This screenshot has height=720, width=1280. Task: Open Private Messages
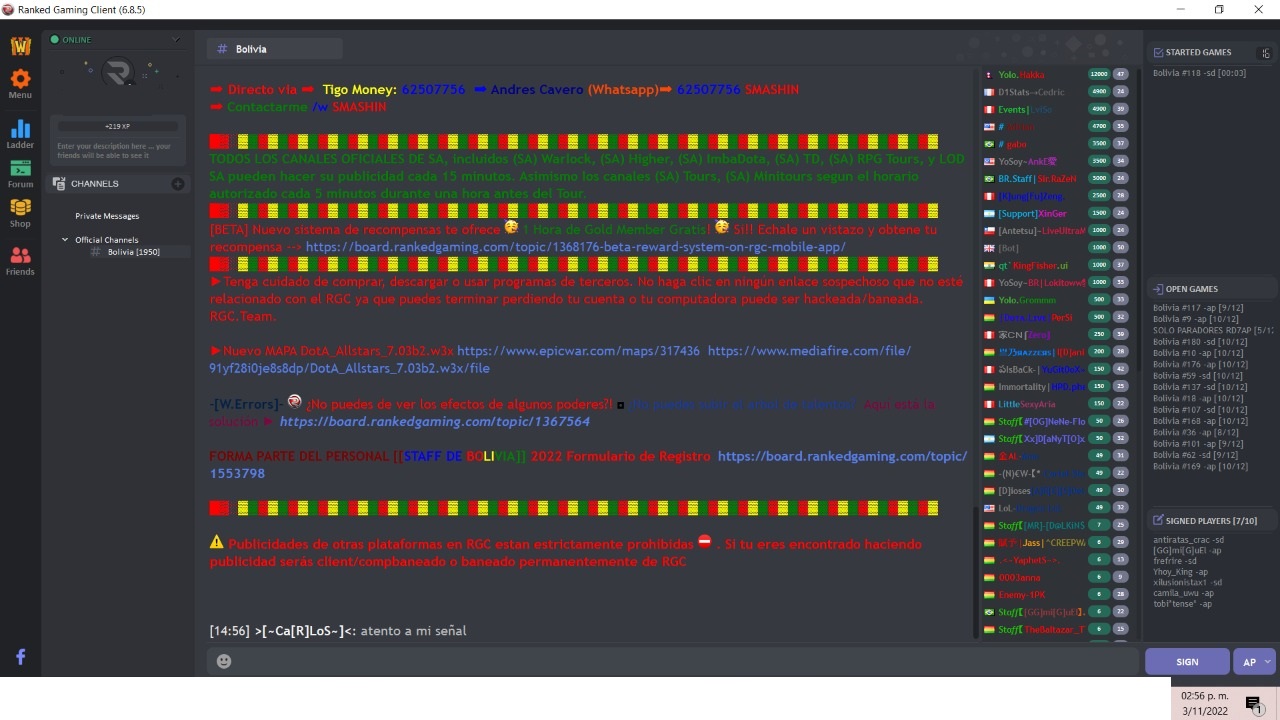point(107,216)
